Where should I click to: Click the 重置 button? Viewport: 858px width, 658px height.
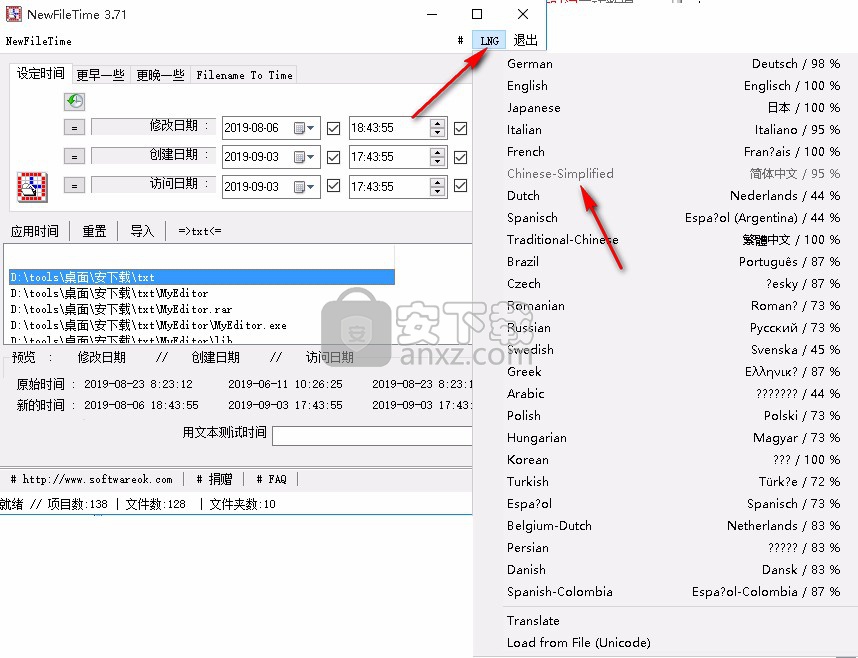pos(94,232)
